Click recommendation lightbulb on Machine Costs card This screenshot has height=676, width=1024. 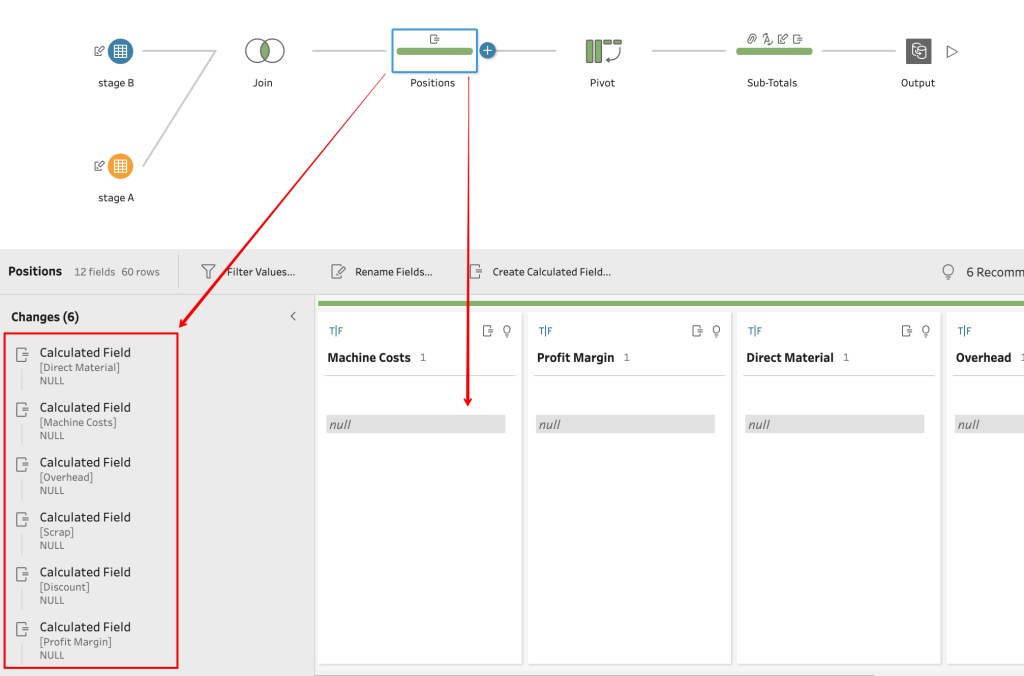507,331
